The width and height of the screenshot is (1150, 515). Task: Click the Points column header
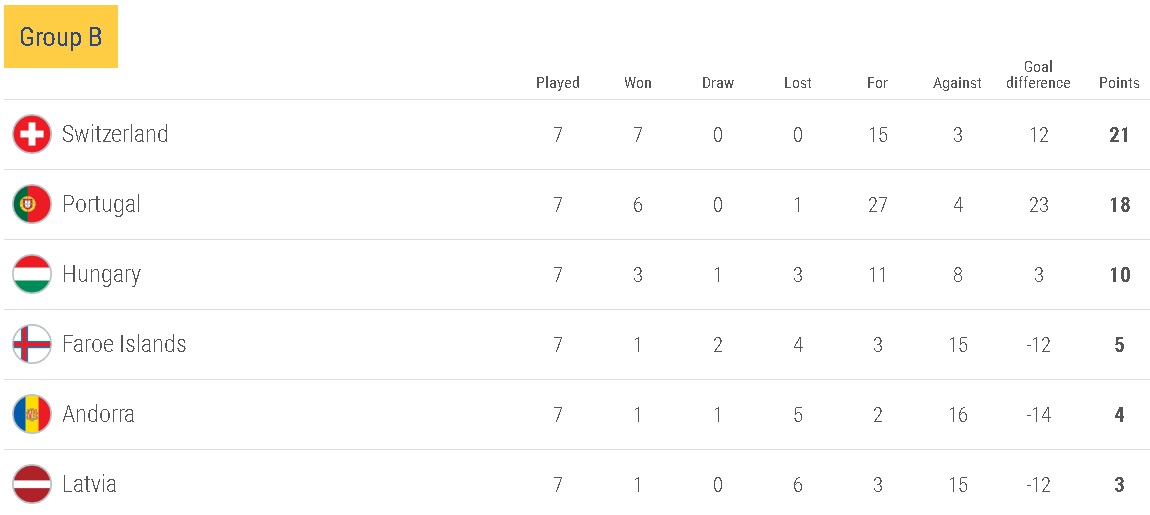click(1119, 83)
